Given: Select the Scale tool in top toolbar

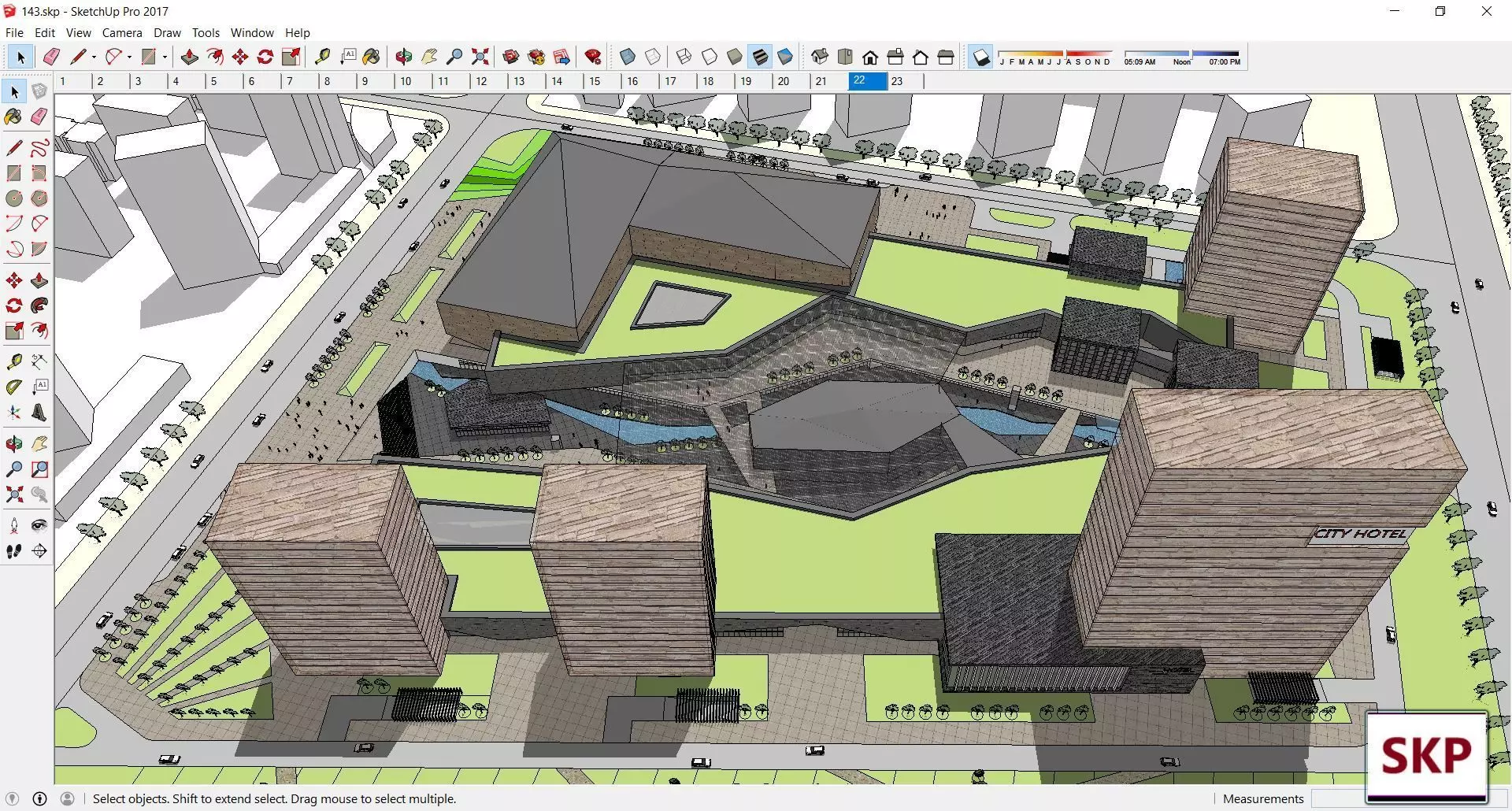Looking at the screenshot, I should click(291, 57).
